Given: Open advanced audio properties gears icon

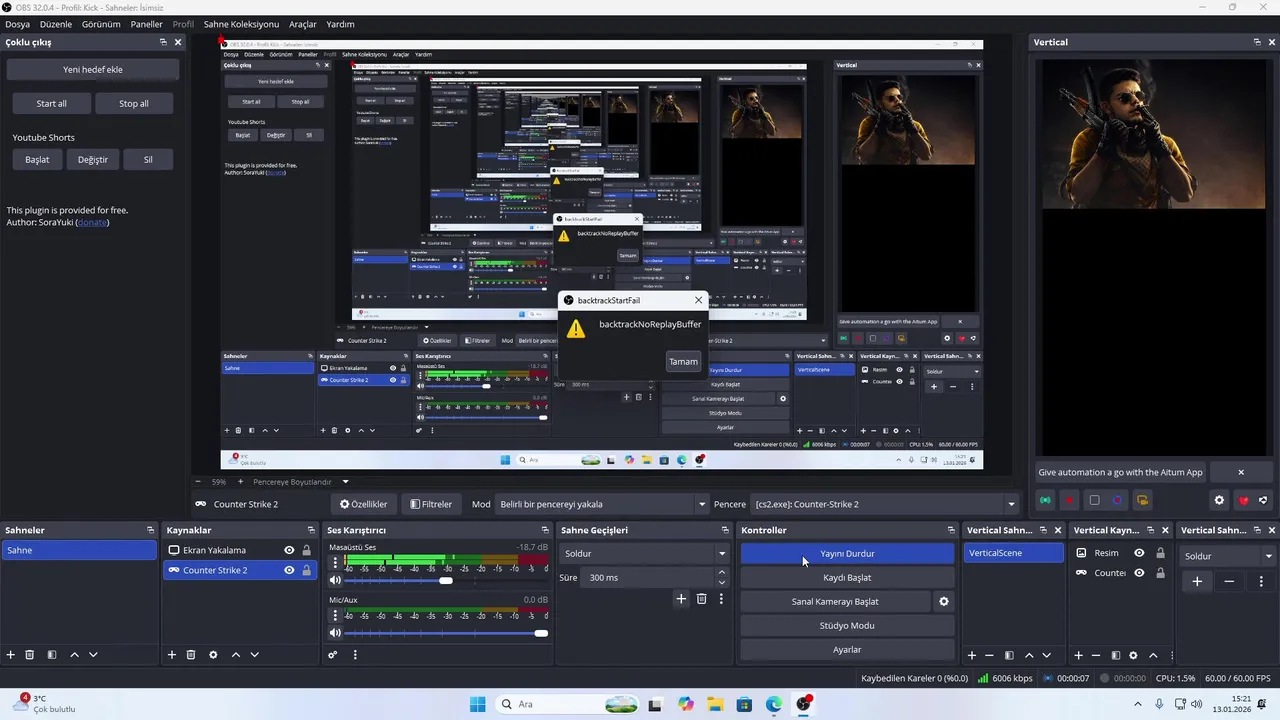Looking at the screenshot, I should coord(333,655).
